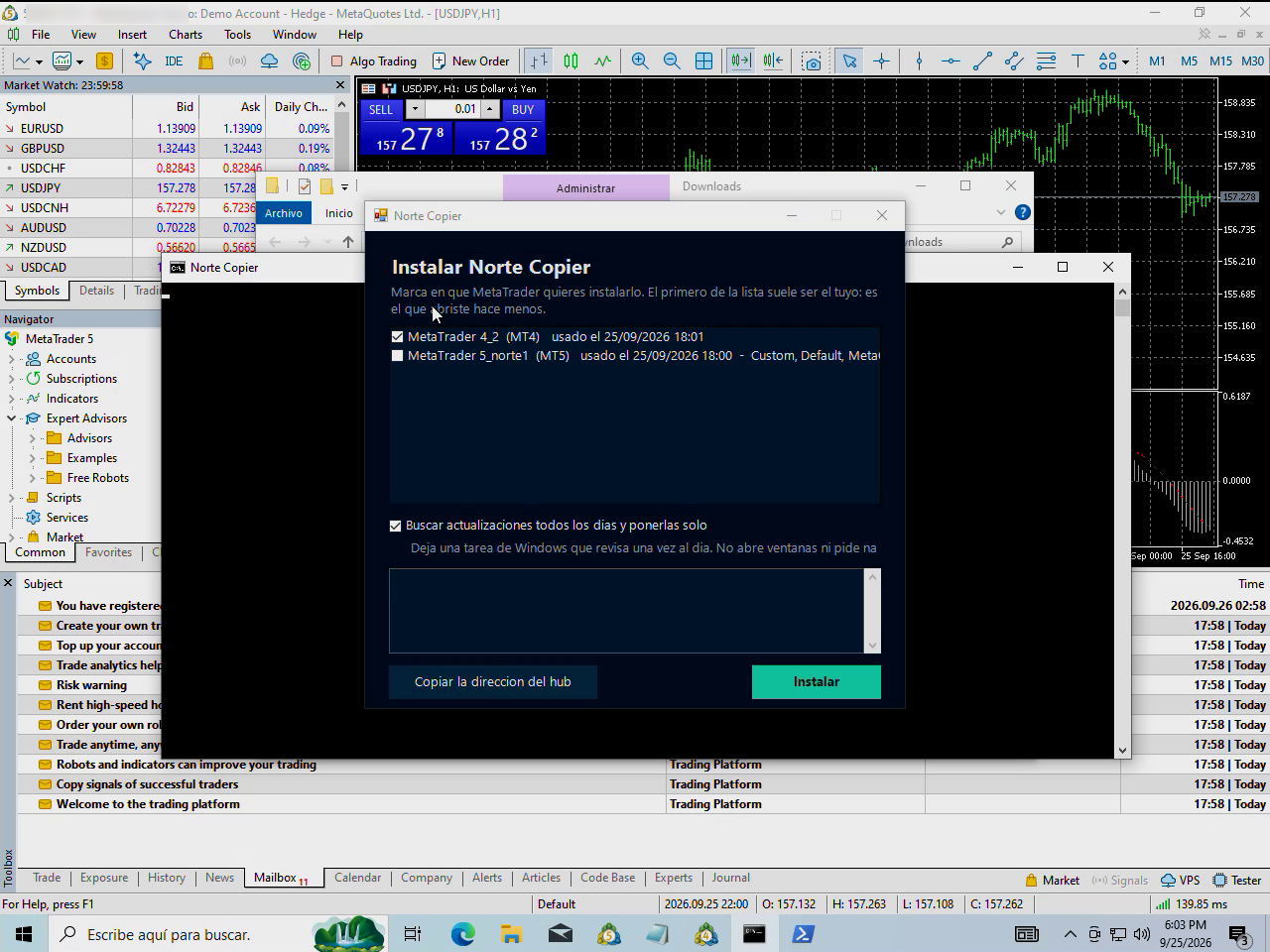Collapse the Expert Advisors node
Screen dimensions: 1270x952
coord(12,418)
